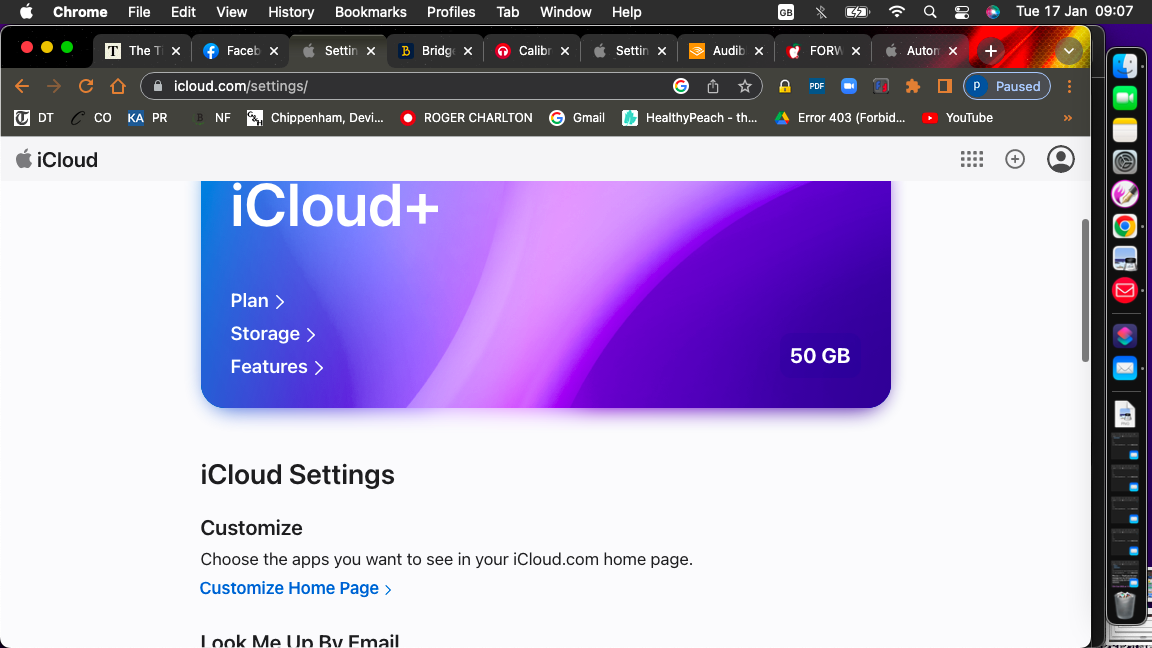
Task: Open the padlock extension icon
Action: tap(785, 86)
